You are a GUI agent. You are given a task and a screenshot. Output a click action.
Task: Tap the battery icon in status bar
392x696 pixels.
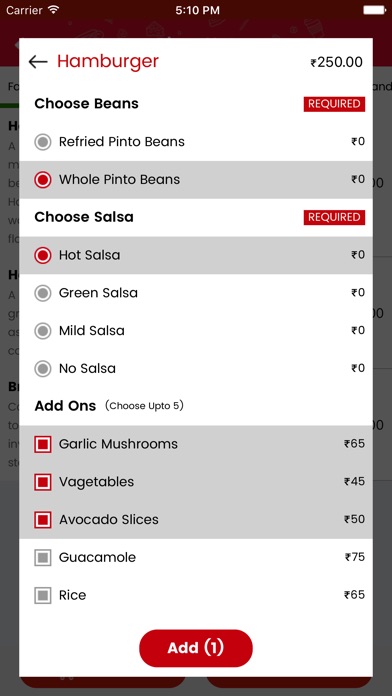[x=374, y=10]
